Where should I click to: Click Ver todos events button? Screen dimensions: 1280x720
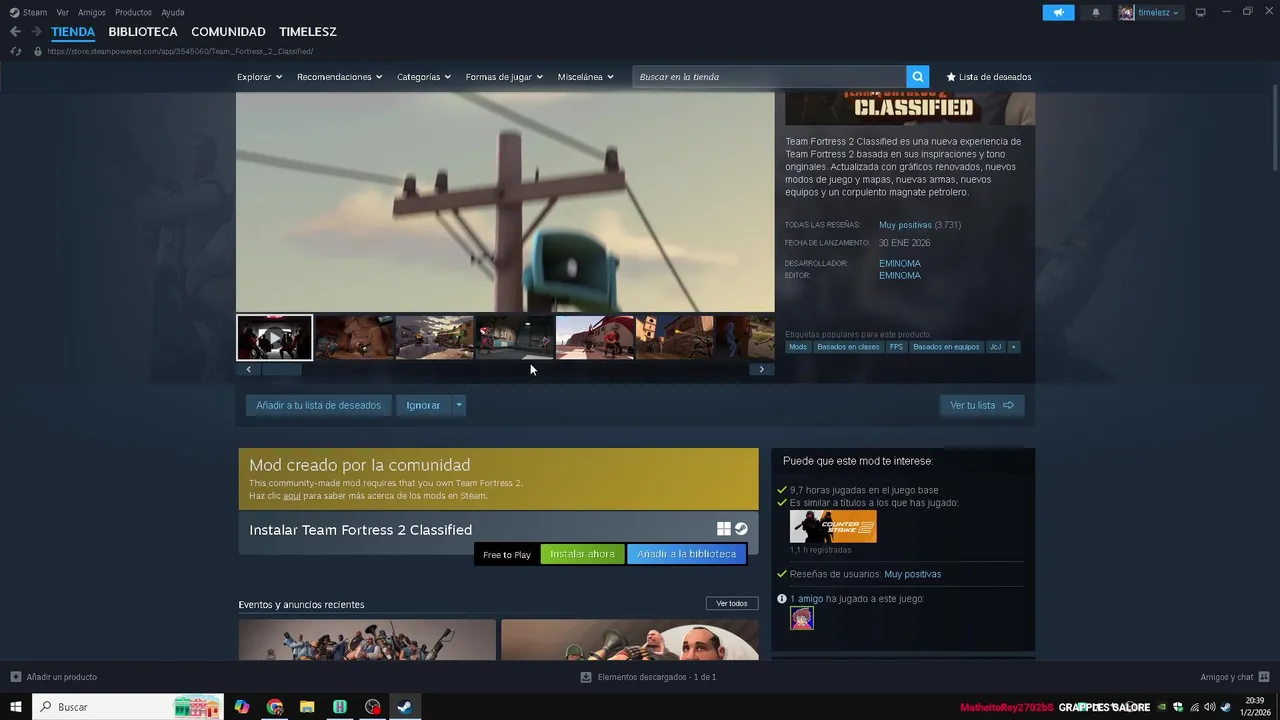pos(732,603)
